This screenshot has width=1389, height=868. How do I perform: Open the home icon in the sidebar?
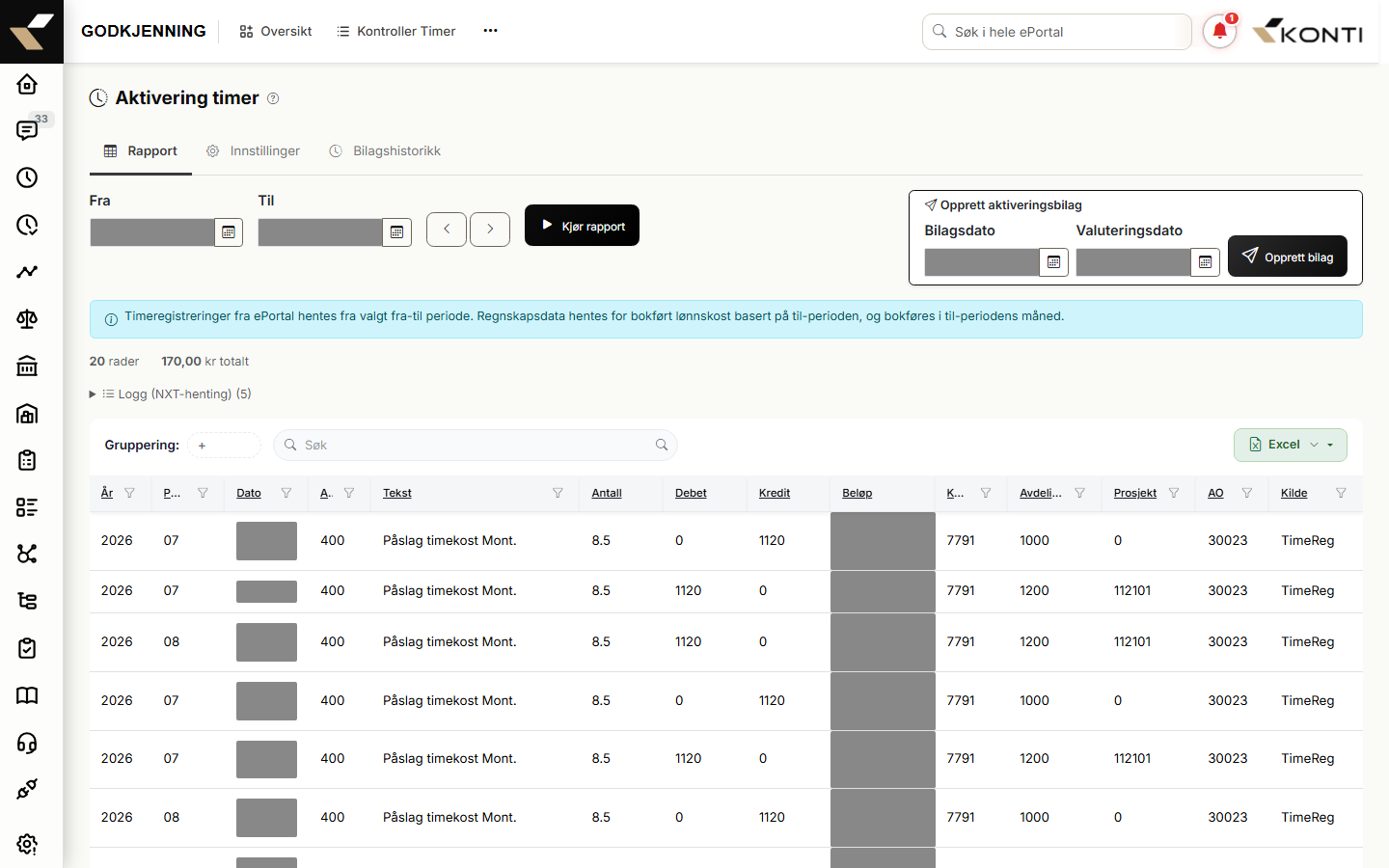[27, 84]
